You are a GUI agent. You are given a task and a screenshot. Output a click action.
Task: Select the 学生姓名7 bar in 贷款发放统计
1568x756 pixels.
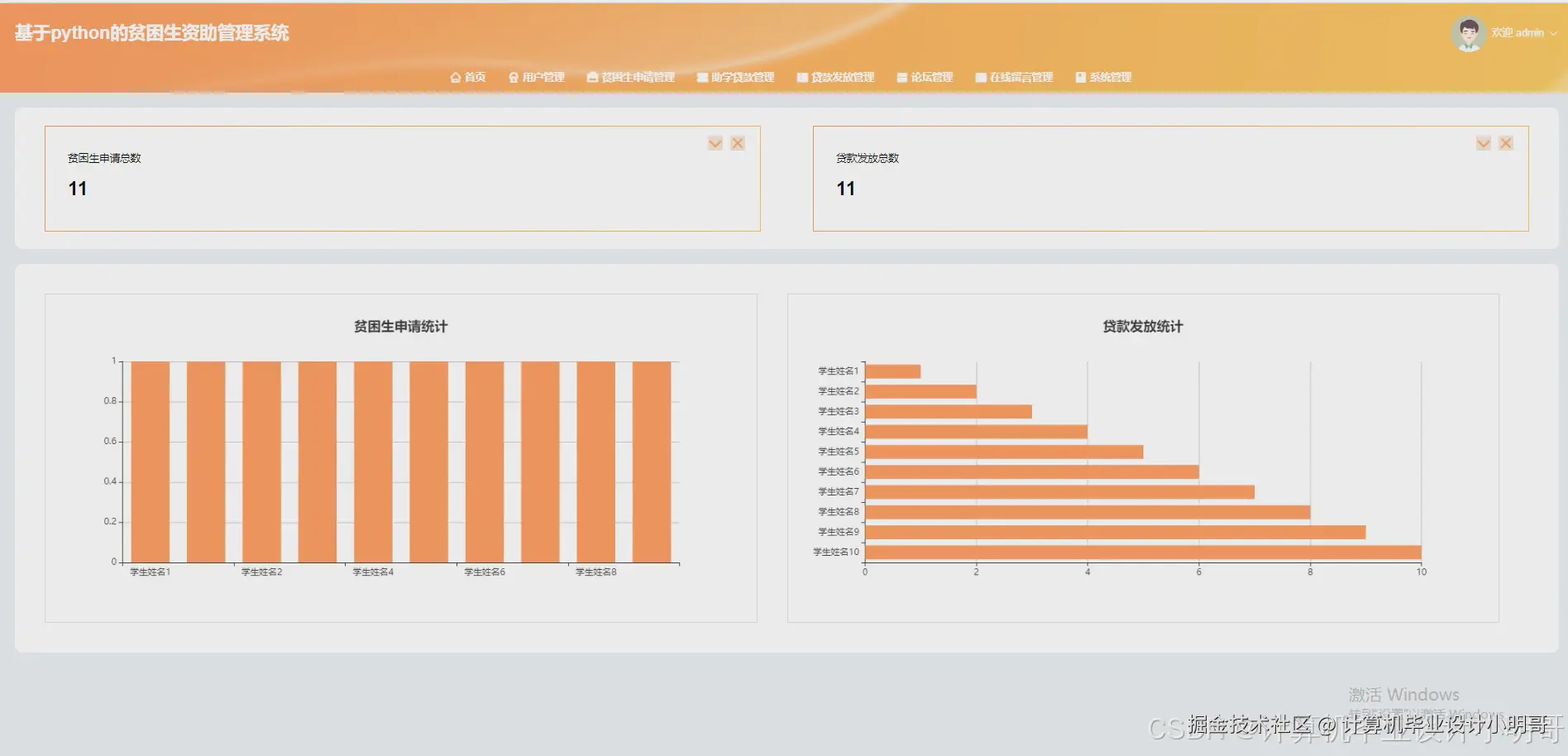point(1059,492)
